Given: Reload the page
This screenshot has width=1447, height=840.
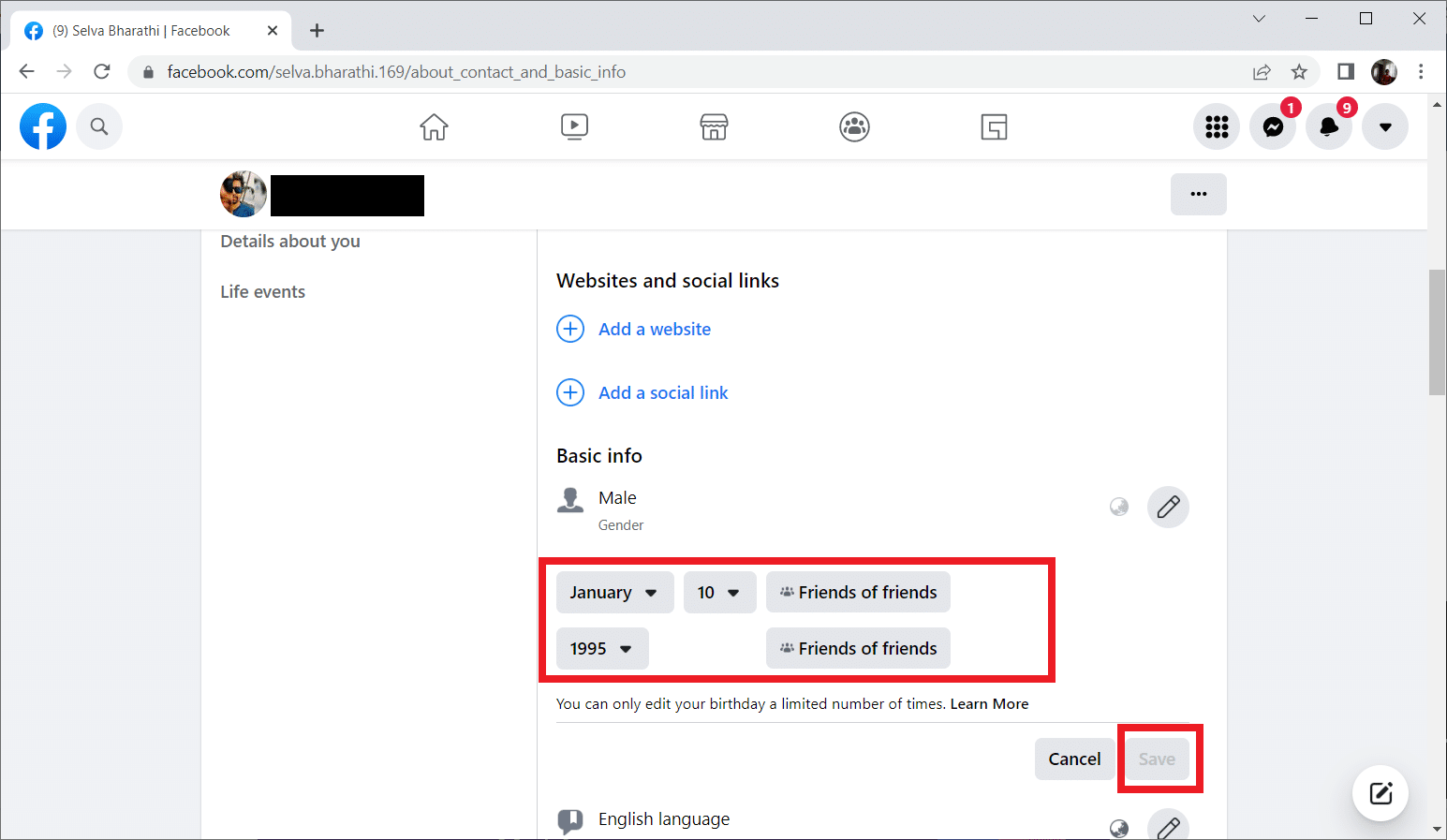Looking at the screenshot, I should 102,72.
